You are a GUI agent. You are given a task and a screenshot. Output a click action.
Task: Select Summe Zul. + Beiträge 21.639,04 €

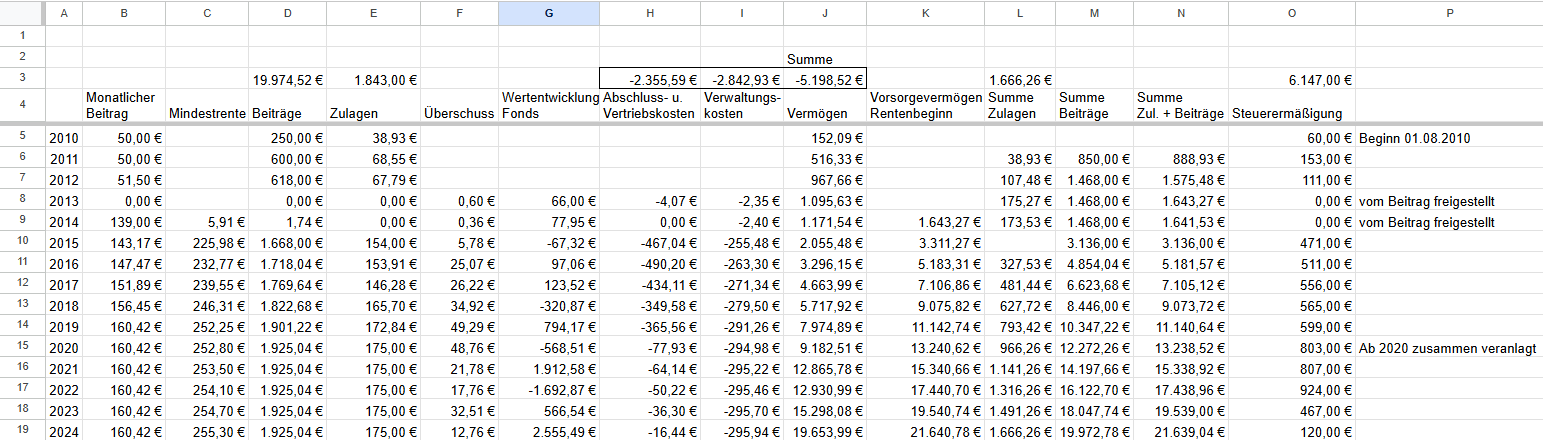(1181, 432)
